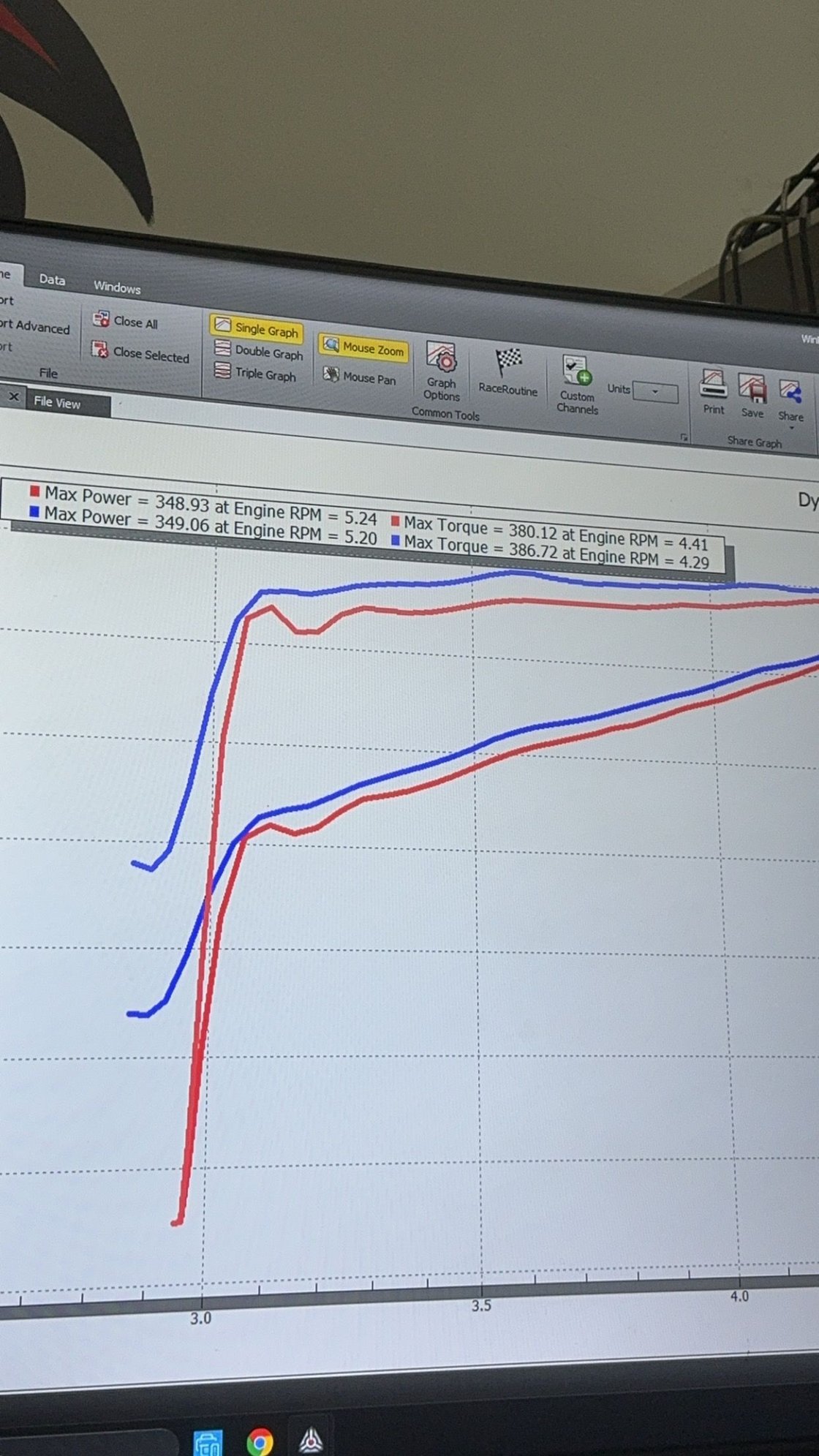Open Google Chrome from the taskbar
Viewport: 819px width, 1456px height.
(x=260, y=1441)
